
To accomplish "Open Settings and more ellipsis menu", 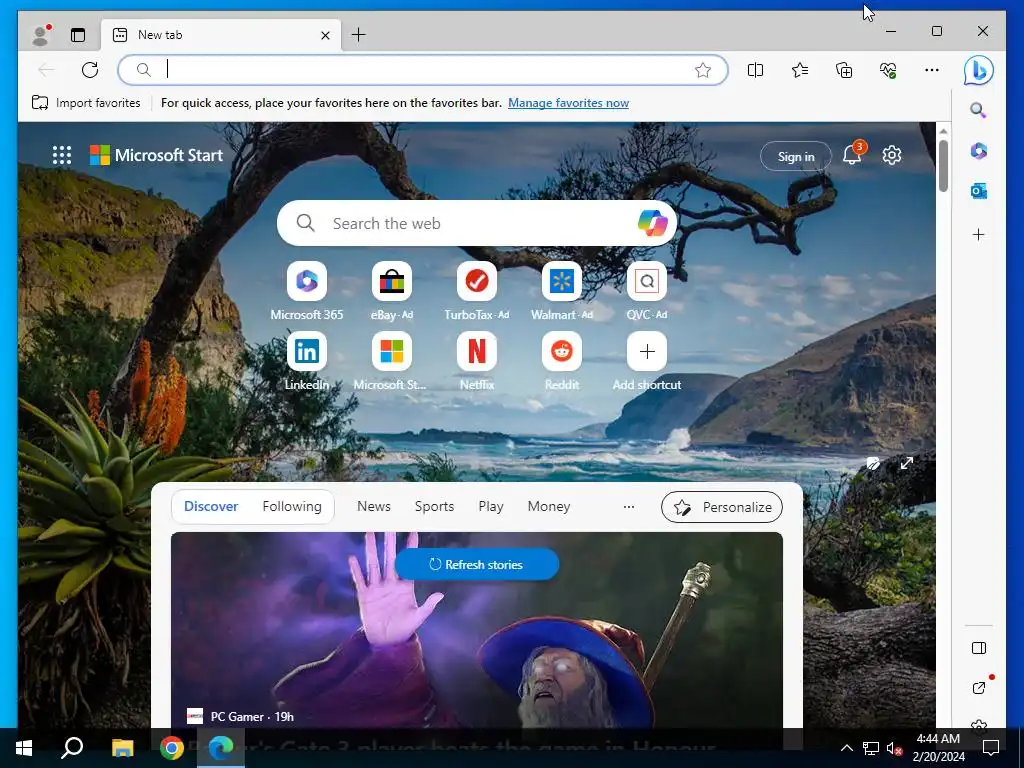I will pos(932,70).
